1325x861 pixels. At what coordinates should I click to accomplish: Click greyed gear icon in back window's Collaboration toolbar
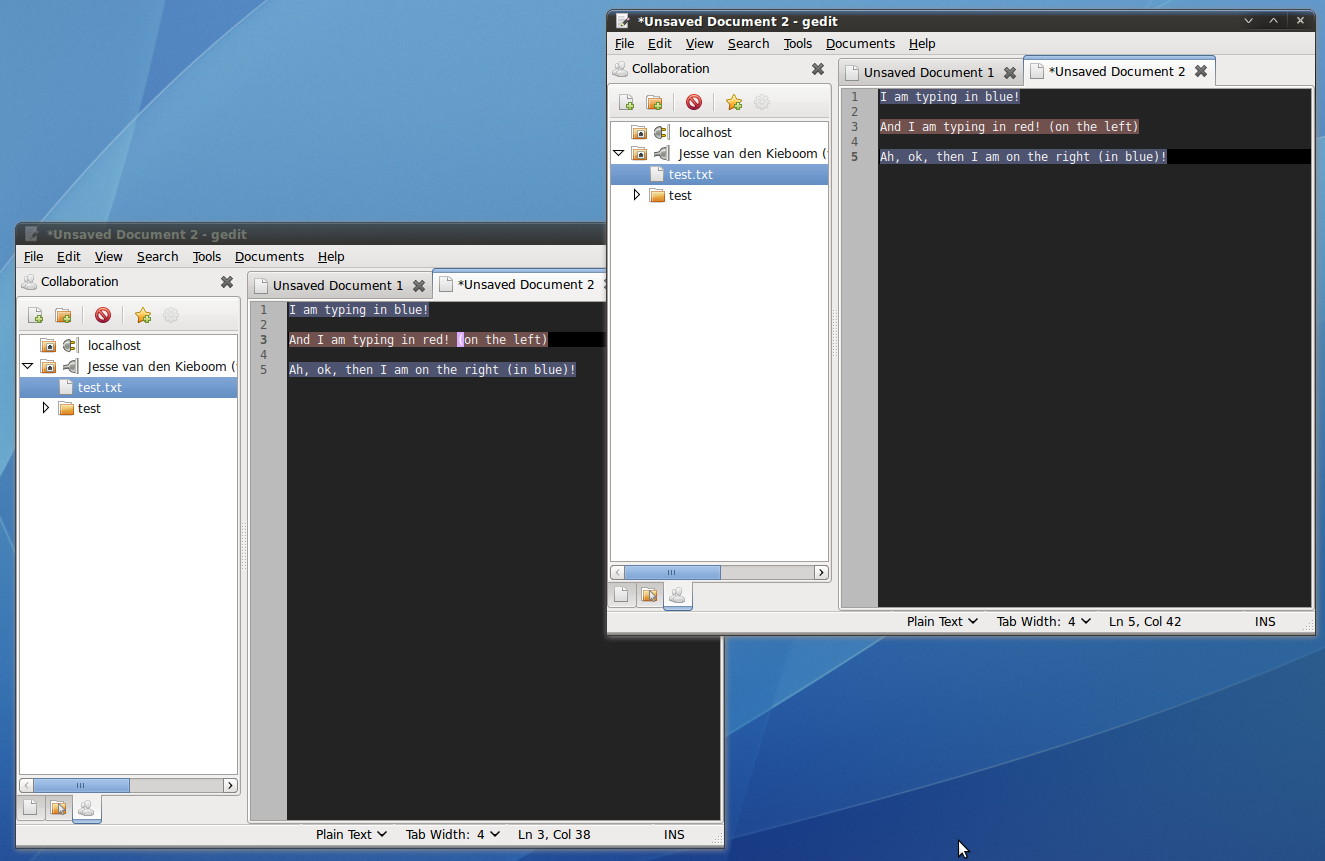171,315
